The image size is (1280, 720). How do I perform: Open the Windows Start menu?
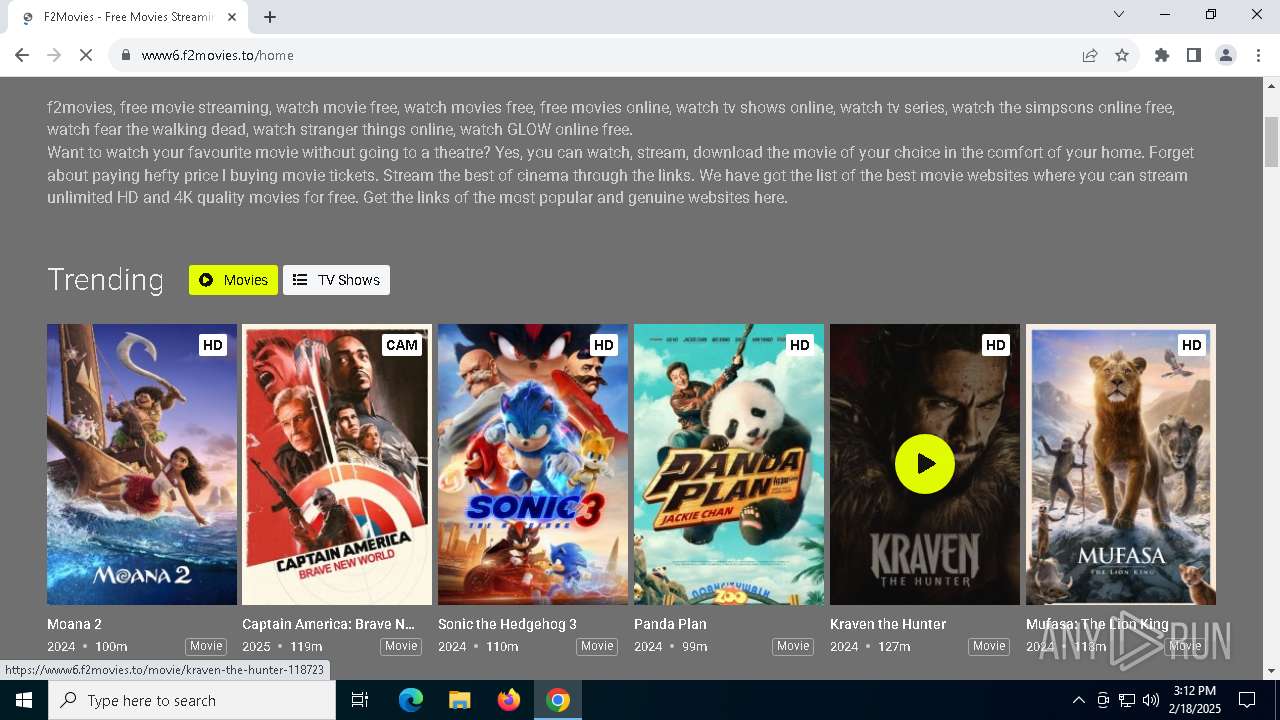click(24, 700)
